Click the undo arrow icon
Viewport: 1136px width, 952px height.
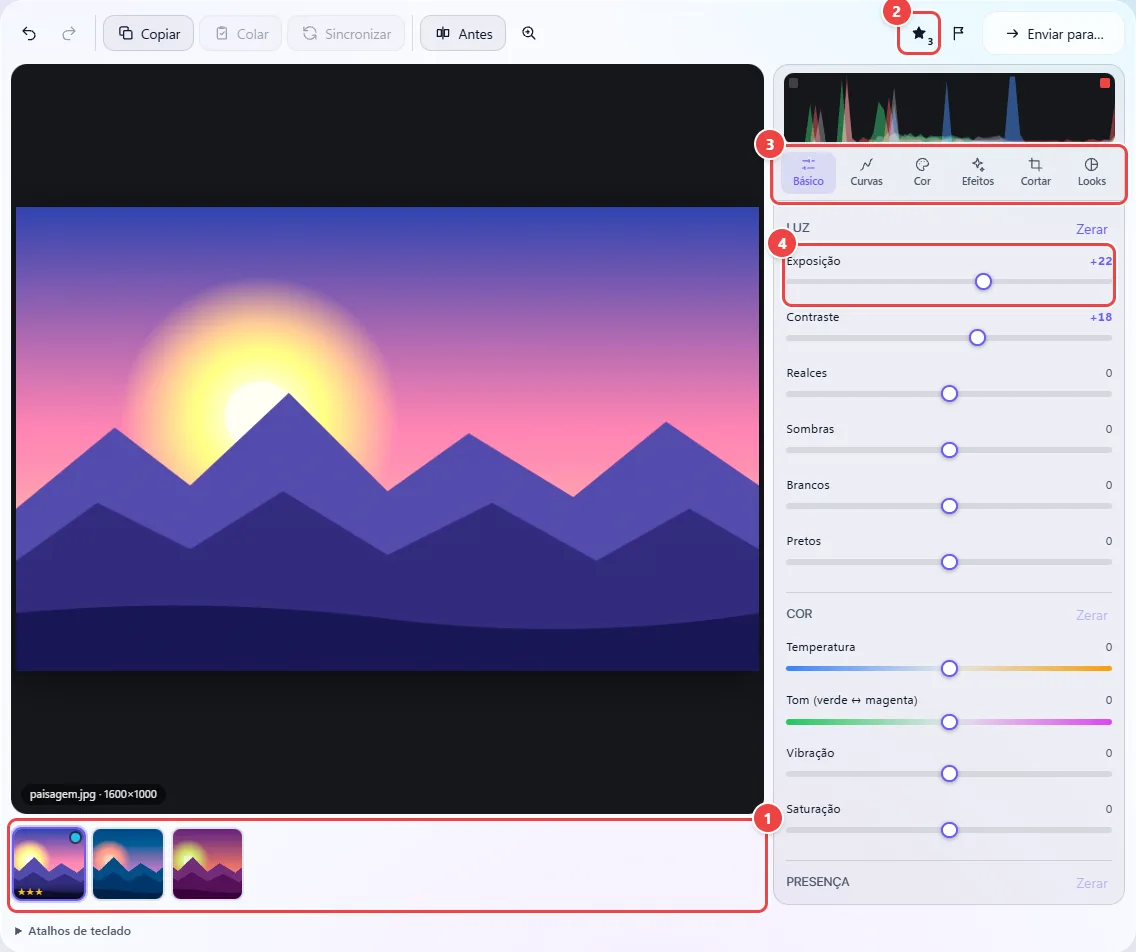tap(29, 33)
